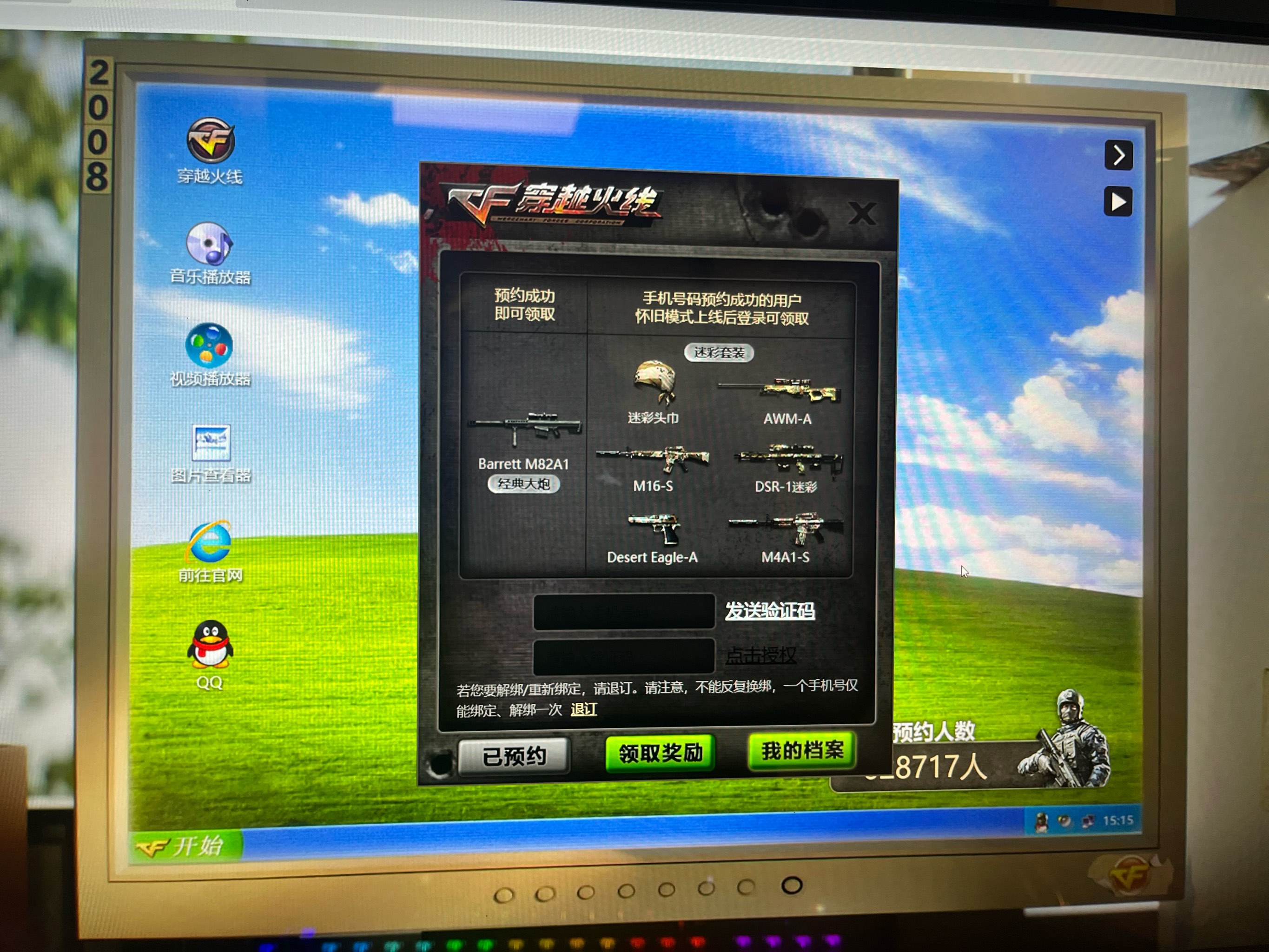Click the 已预约 button
1269x952 pixels.
[x=514, y=756]
